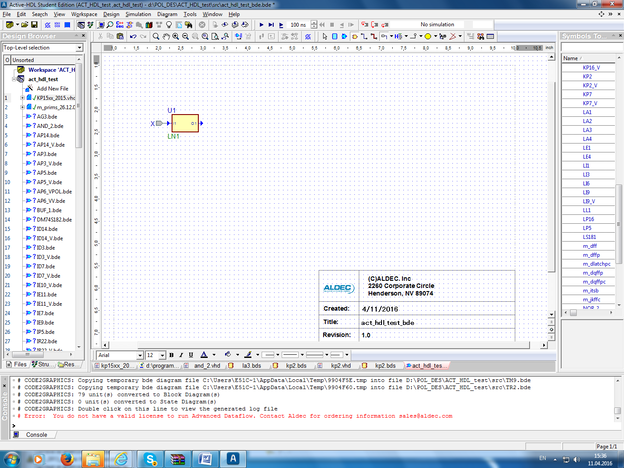
Task: Toggle Bold text formatting
Action: click(x=171, y=354)
